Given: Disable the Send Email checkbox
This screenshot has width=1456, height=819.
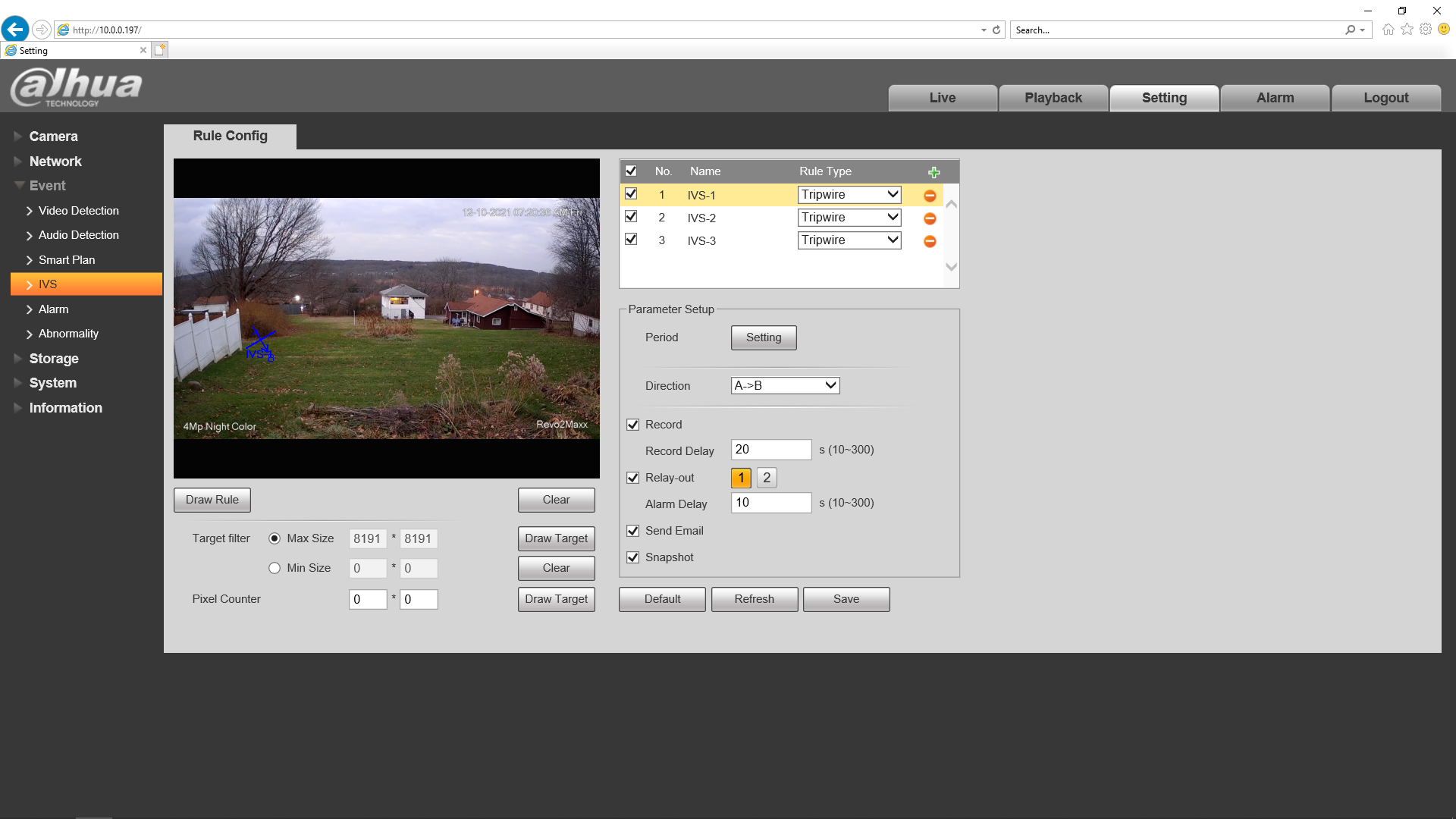Looking at the screenshot, I should [633, 531].
